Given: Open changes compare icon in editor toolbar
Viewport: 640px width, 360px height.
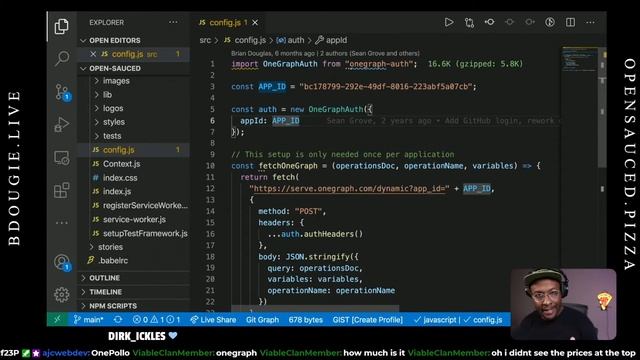Looking at the screenshot, I should pyautogui.click(x=469, y=22).
